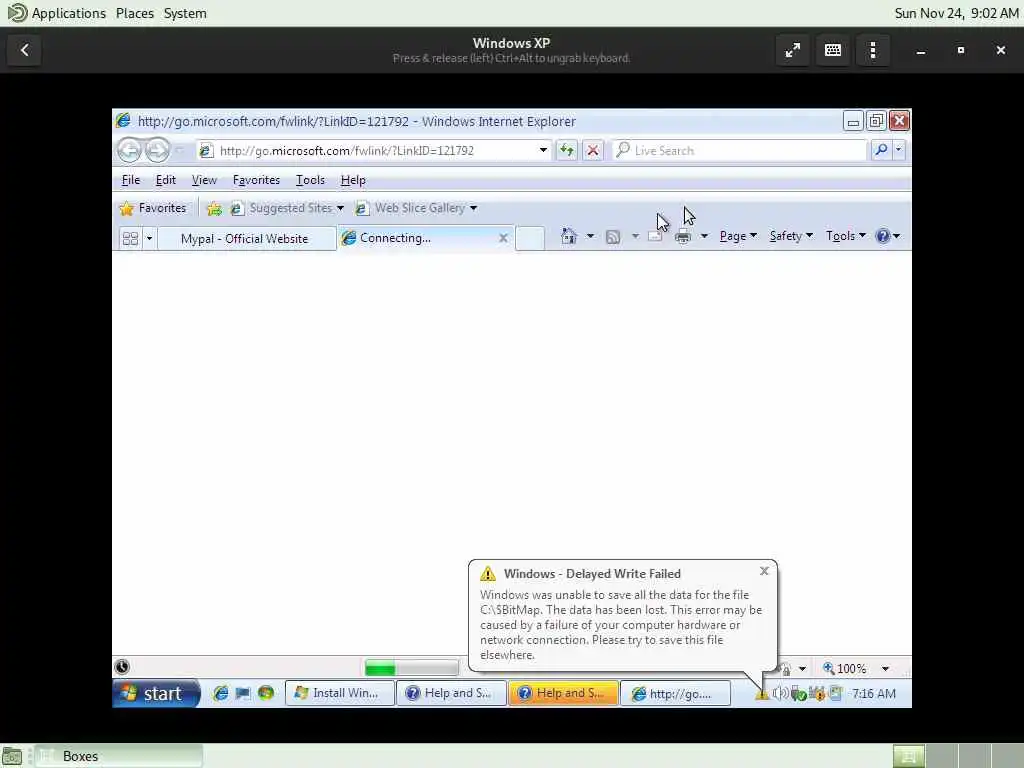Click the Add to Favorites Bar icon

tap(214, 208)
